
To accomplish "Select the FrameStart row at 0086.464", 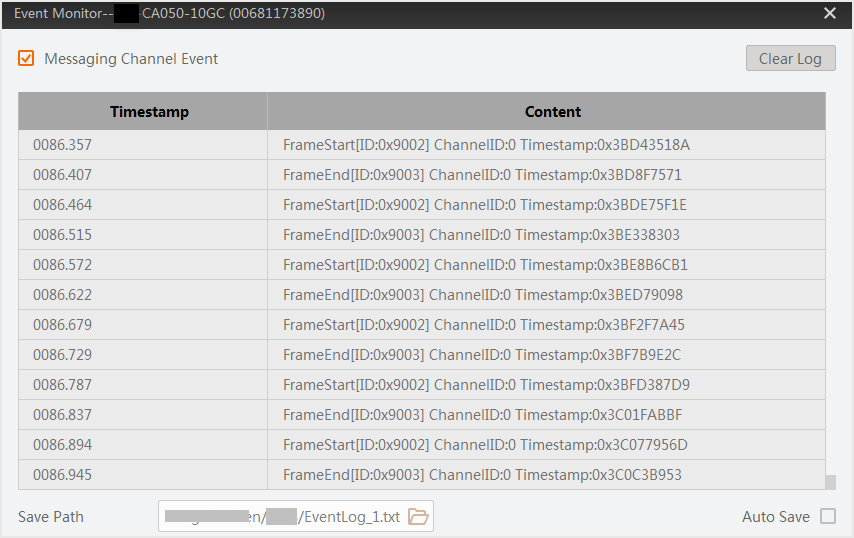I will [x=420, y=205].
